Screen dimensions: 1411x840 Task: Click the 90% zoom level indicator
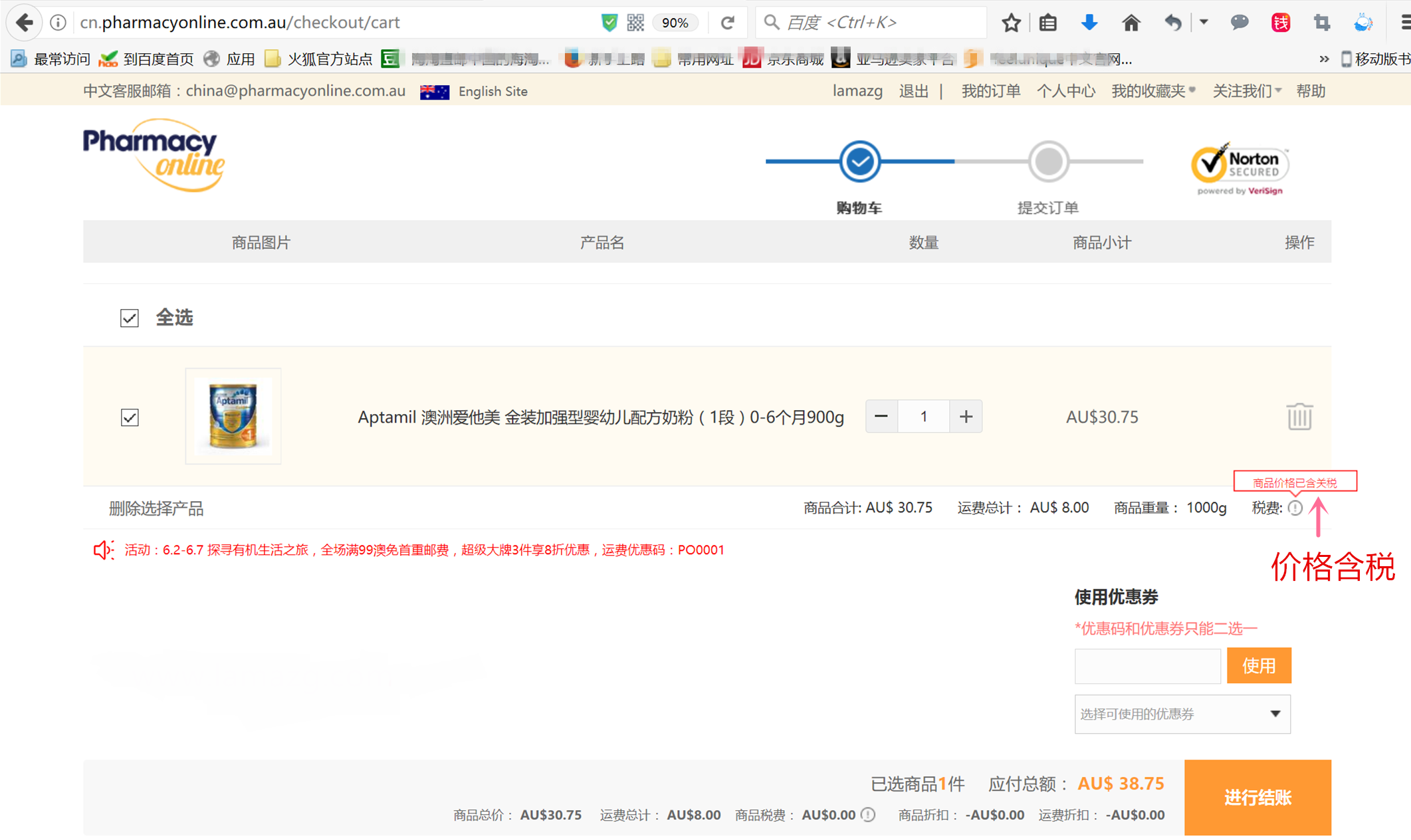point(675,23)
